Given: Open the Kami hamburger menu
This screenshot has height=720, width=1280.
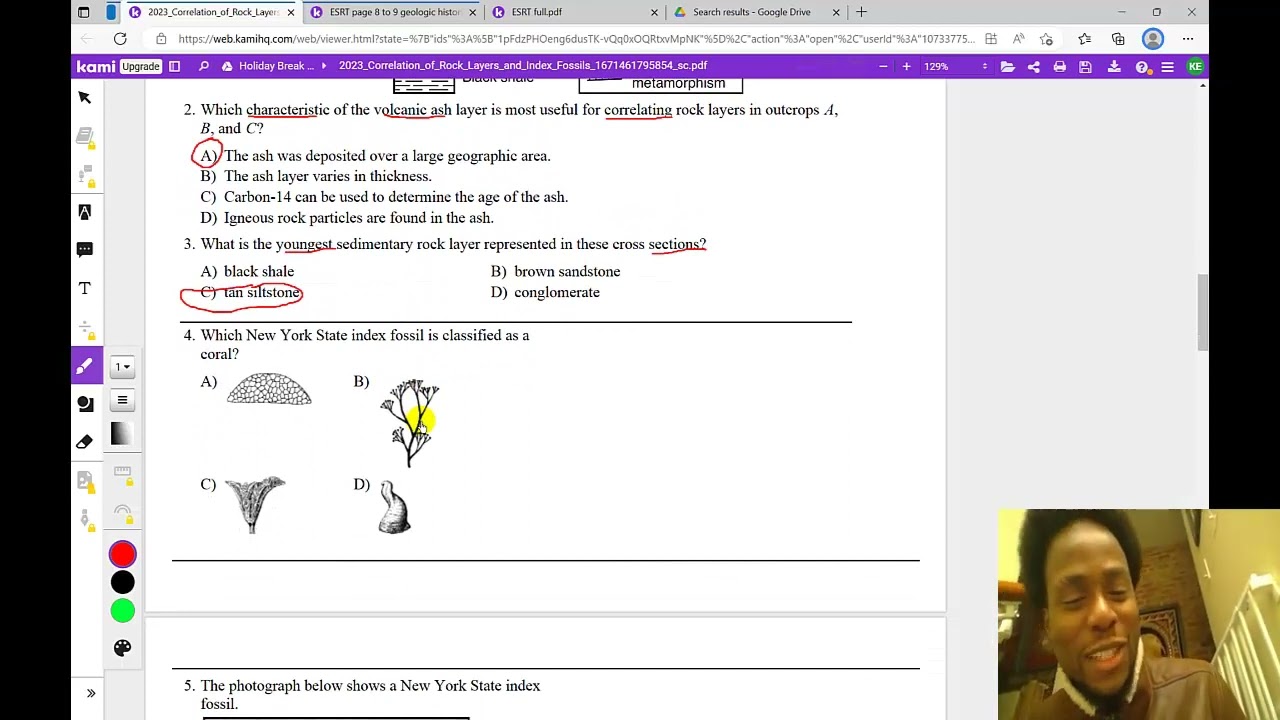Looking at the screenshot, I should coord(1167,66).
